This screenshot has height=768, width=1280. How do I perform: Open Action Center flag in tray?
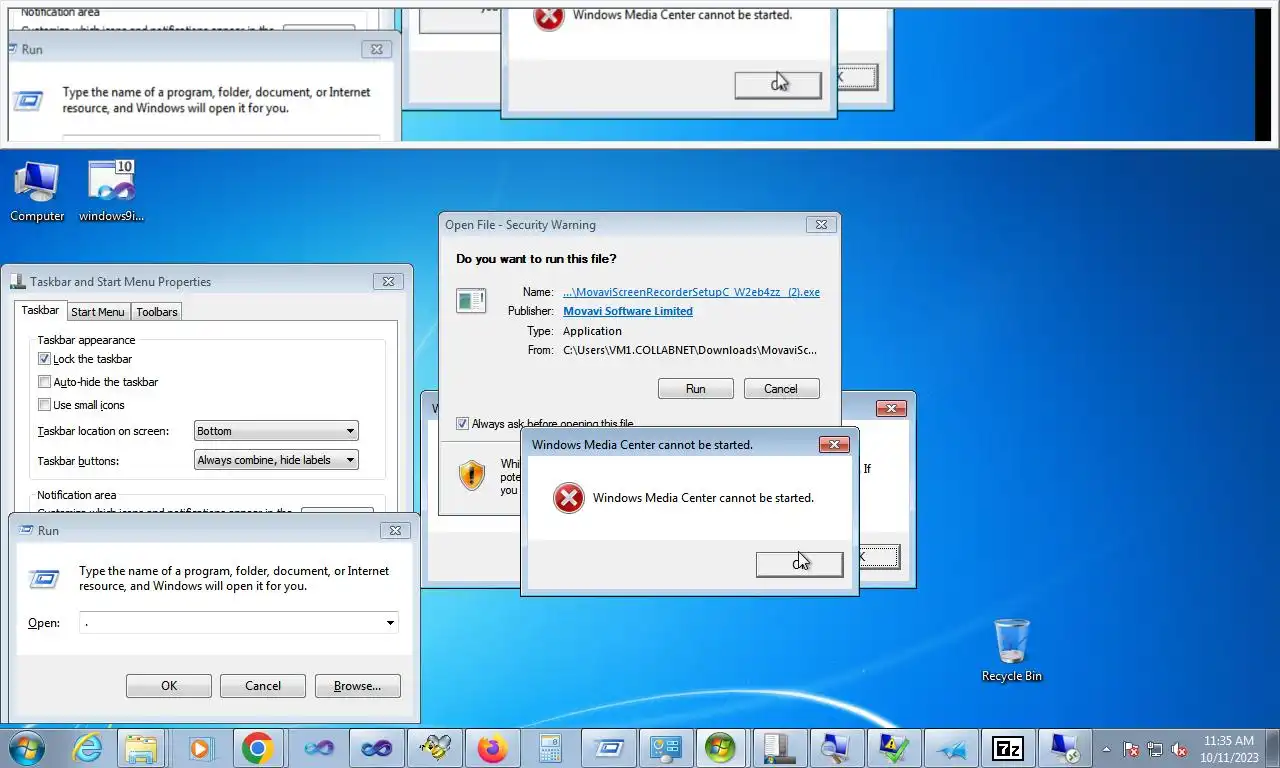pos(1131,749)
